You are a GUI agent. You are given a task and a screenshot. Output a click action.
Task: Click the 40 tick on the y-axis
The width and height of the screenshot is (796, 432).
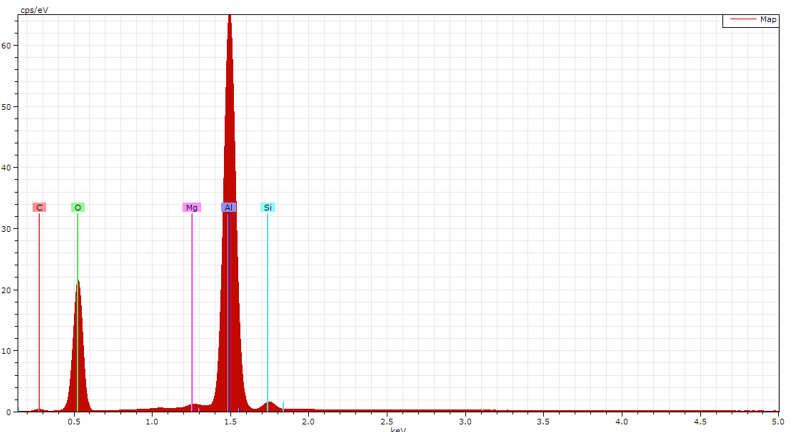coord(10,168)
